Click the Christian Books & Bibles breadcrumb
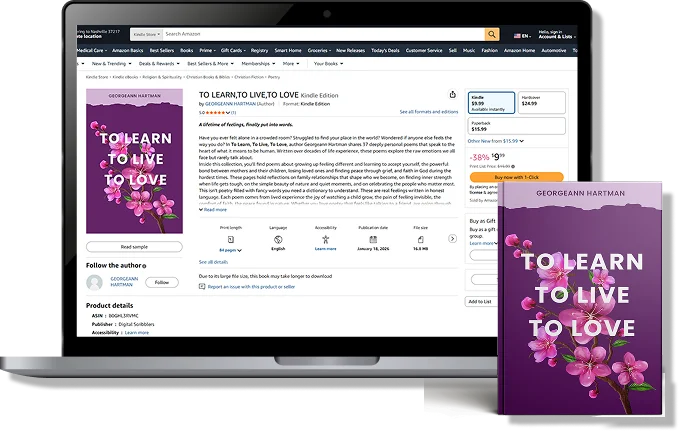The height and width of the screenshot is (431, 679). [208, 77]
